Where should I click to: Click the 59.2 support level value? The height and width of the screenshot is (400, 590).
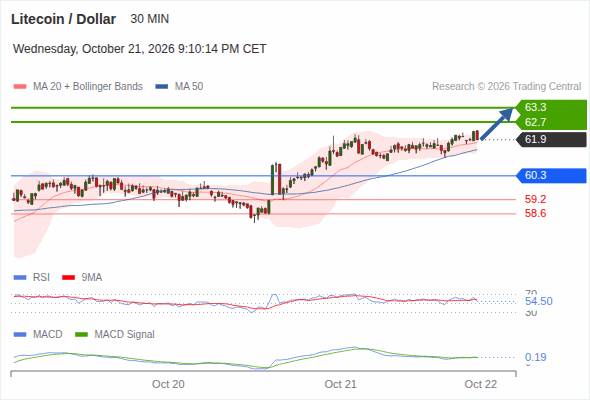(535, 199)
